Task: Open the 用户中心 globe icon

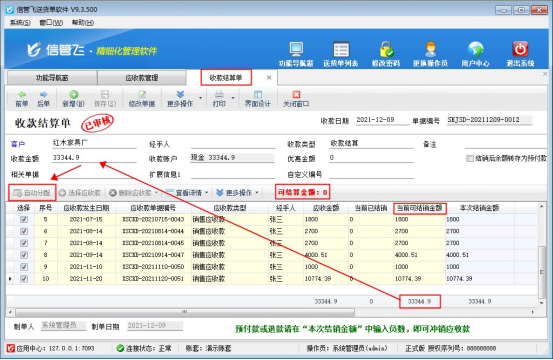Action: tap(475, 49)
